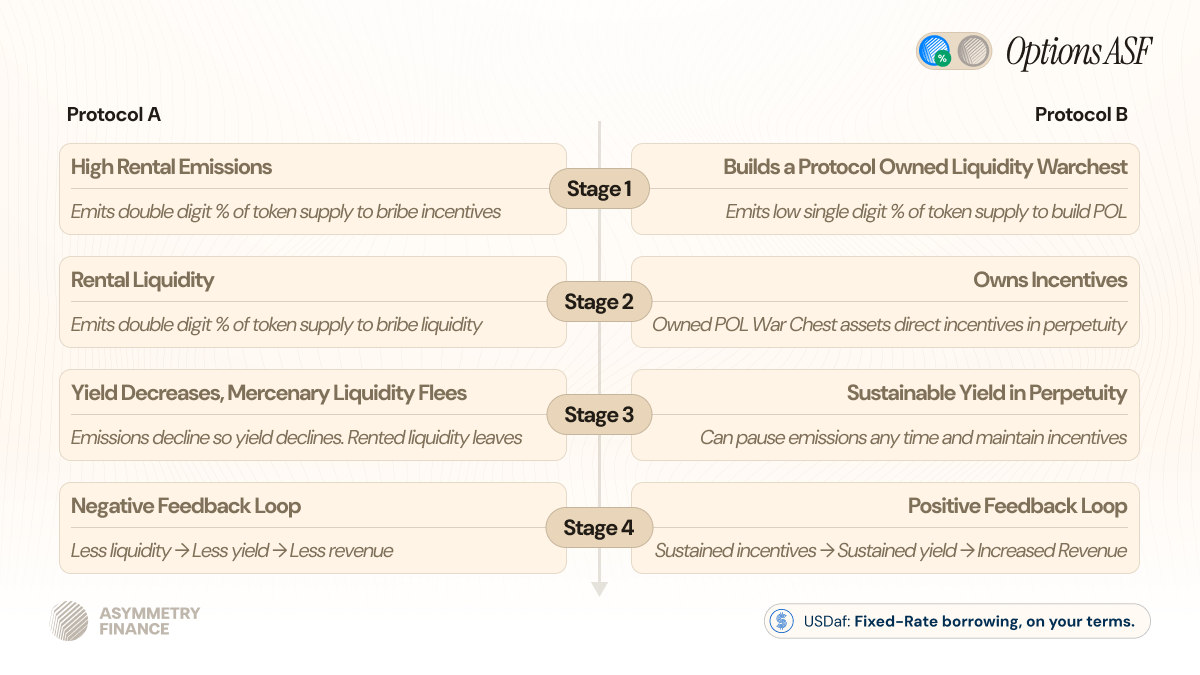
Task: Select the Stage 1 badge
Action: point(599,189)
